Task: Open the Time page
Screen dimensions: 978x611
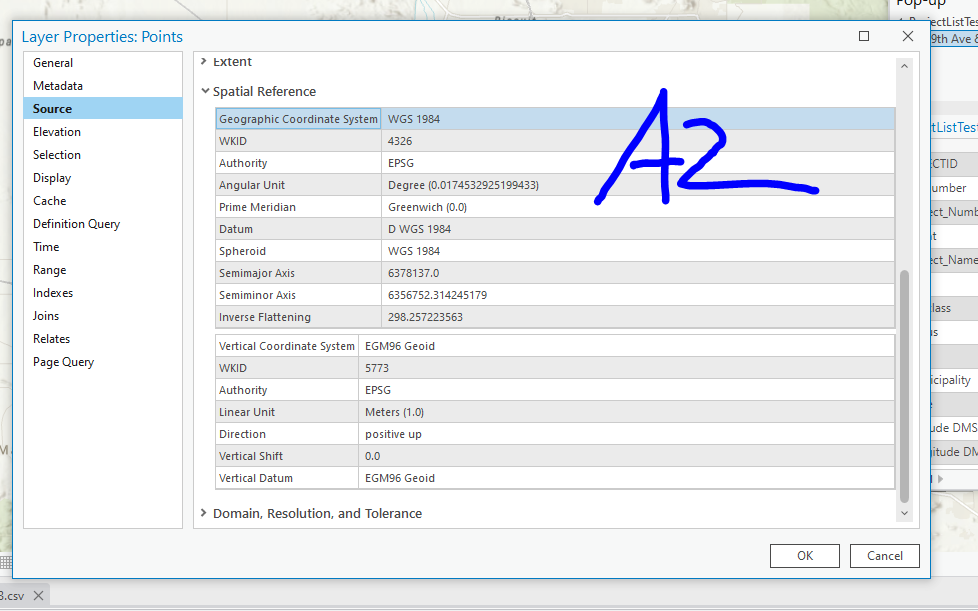Action: click(x=103, y=247)
